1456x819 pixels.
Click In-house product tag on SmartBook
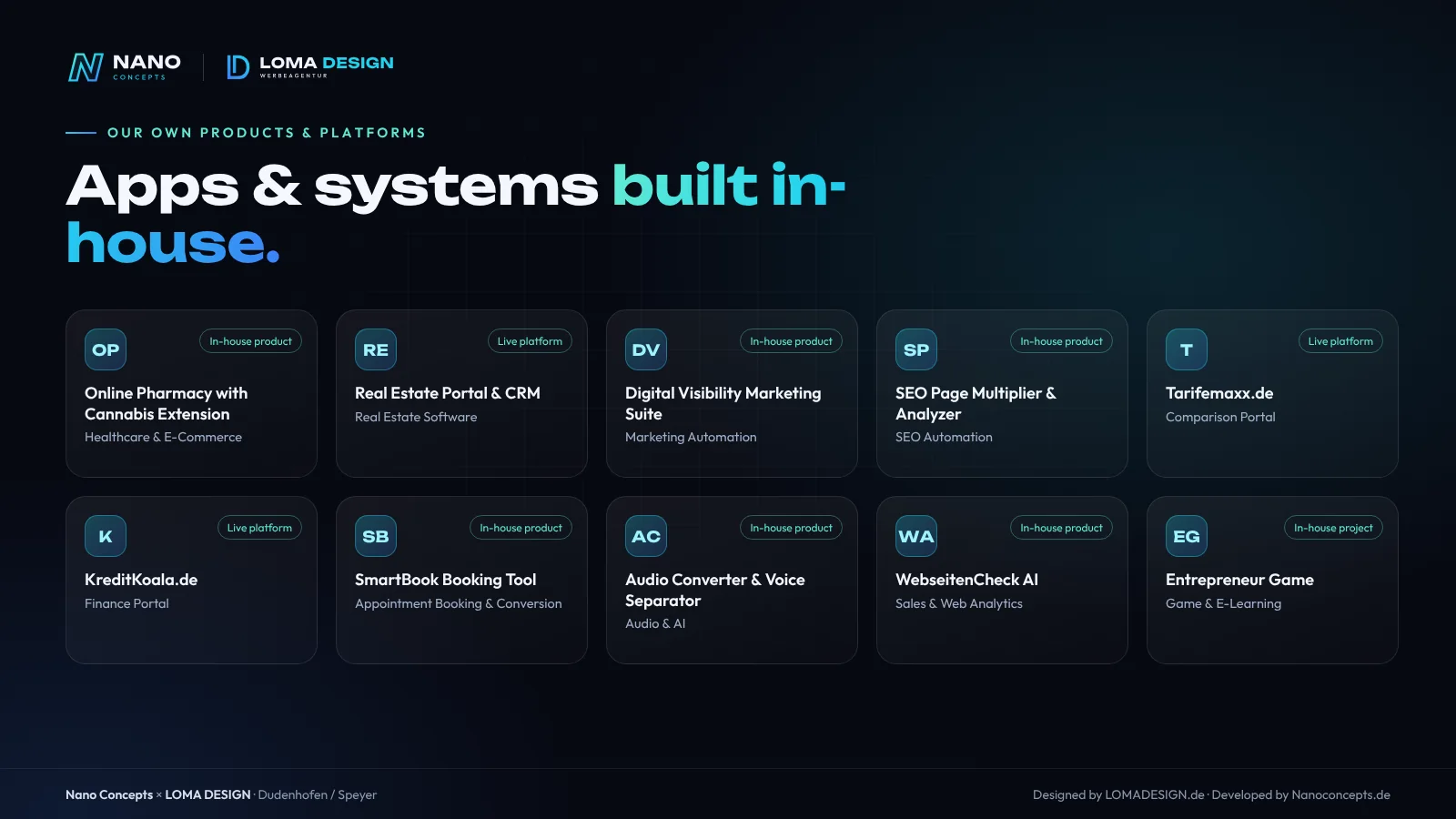pos(521,528)
